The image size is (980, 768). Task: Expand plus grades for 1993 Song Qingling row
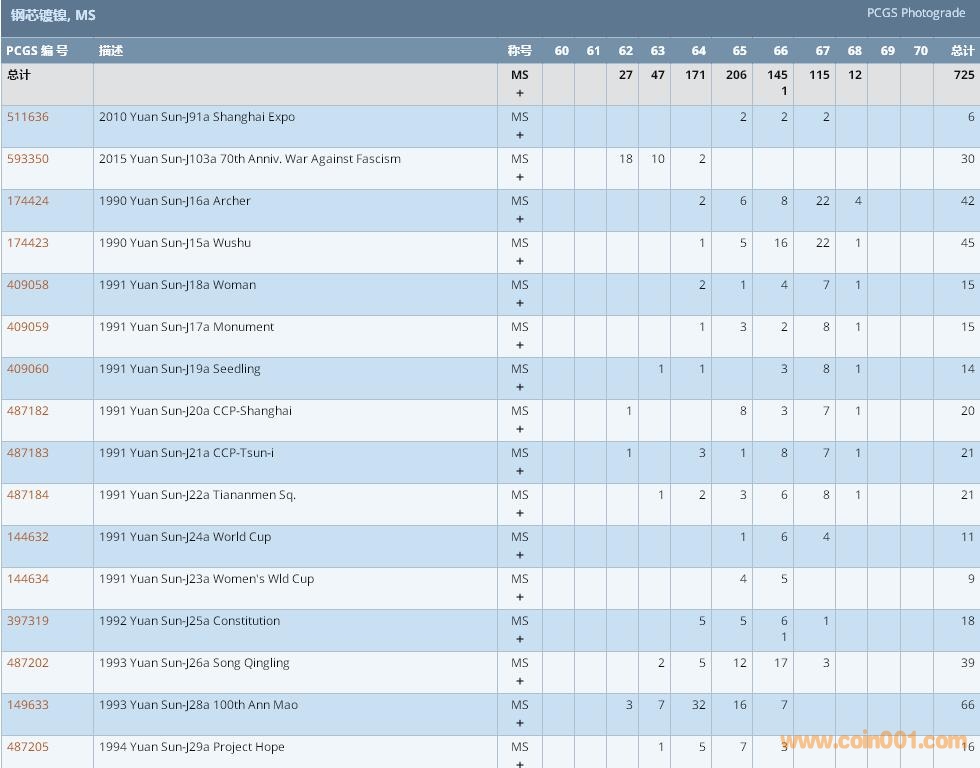520,681
